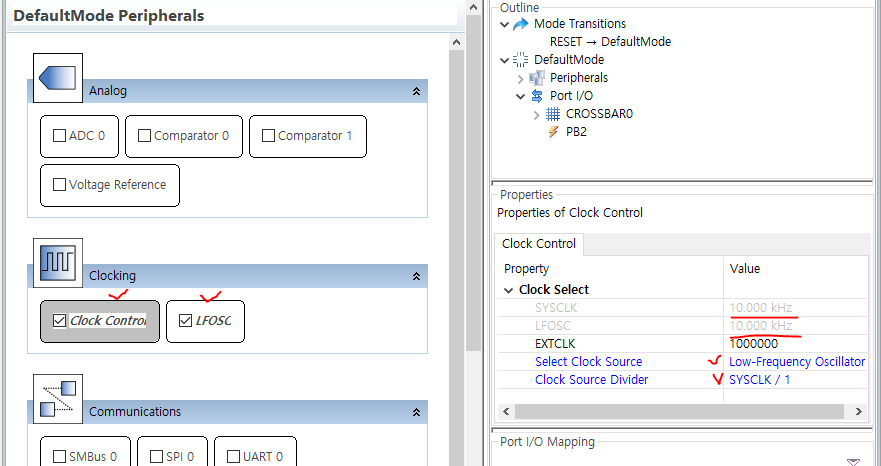Click the Port I/O Mapping filter triangle icon
The width and height of the screenshot is (881, 466).
[x=853, y=462]
